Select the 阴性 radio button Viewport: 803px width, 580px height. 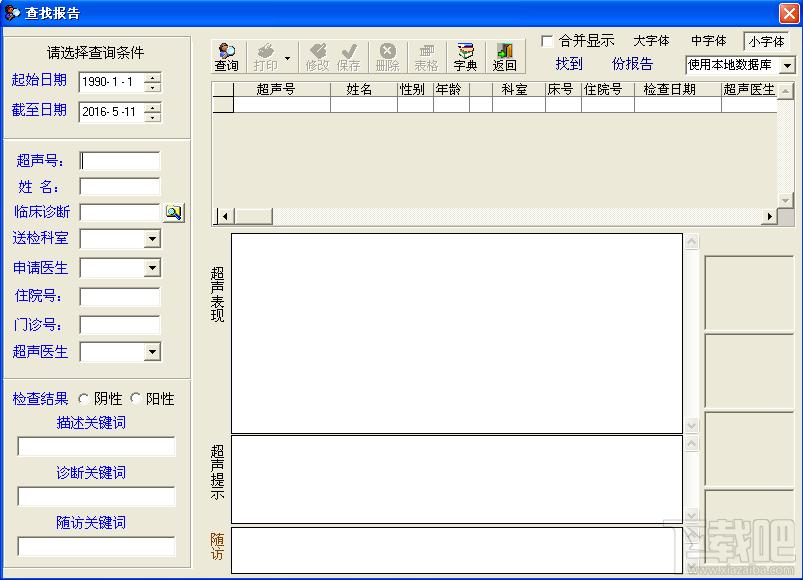pos(83,398)
